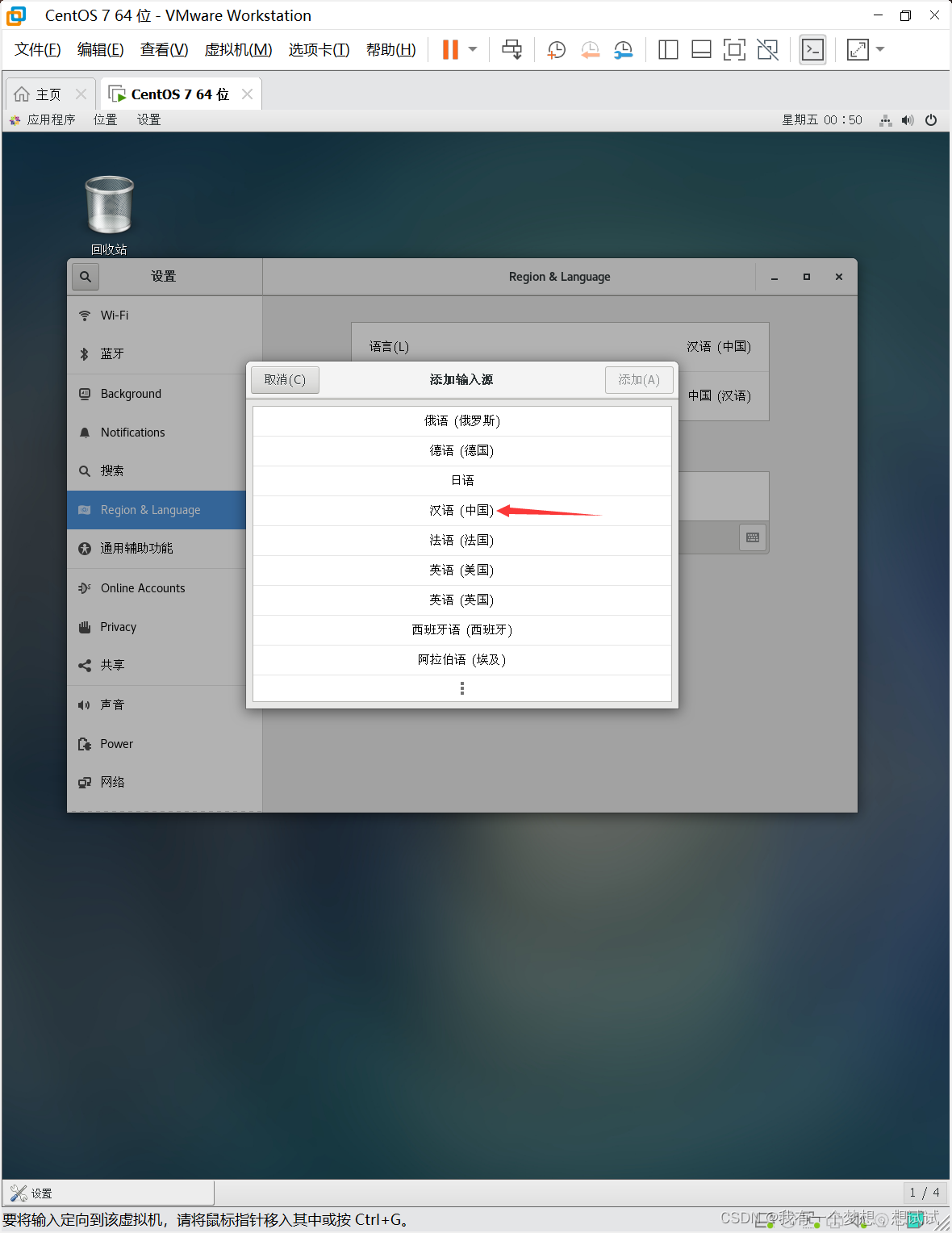
Task: Open the 虚拟机(M) menu
Action: 238,50
